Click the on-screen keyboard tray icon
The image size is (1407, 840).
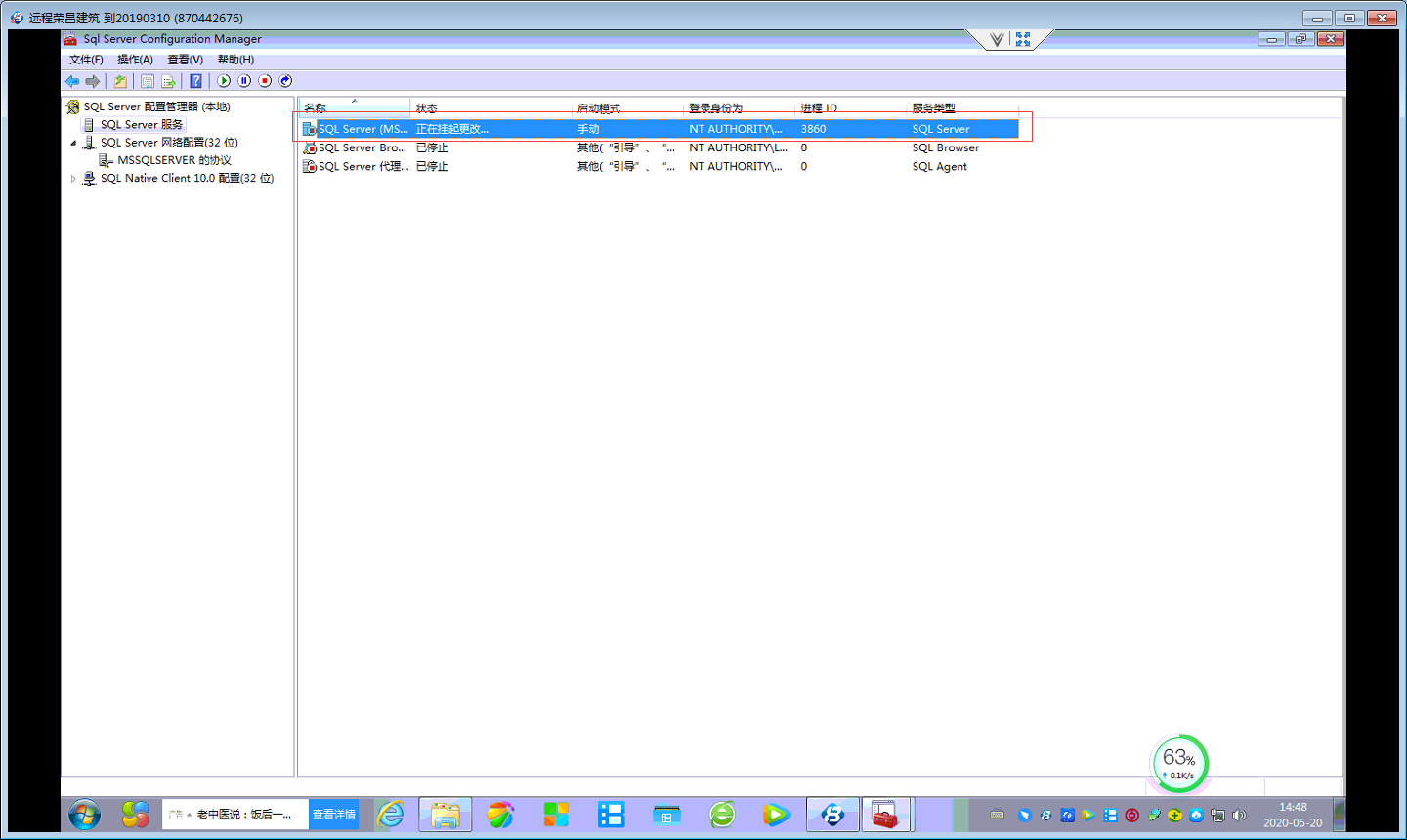click(997, 815)
